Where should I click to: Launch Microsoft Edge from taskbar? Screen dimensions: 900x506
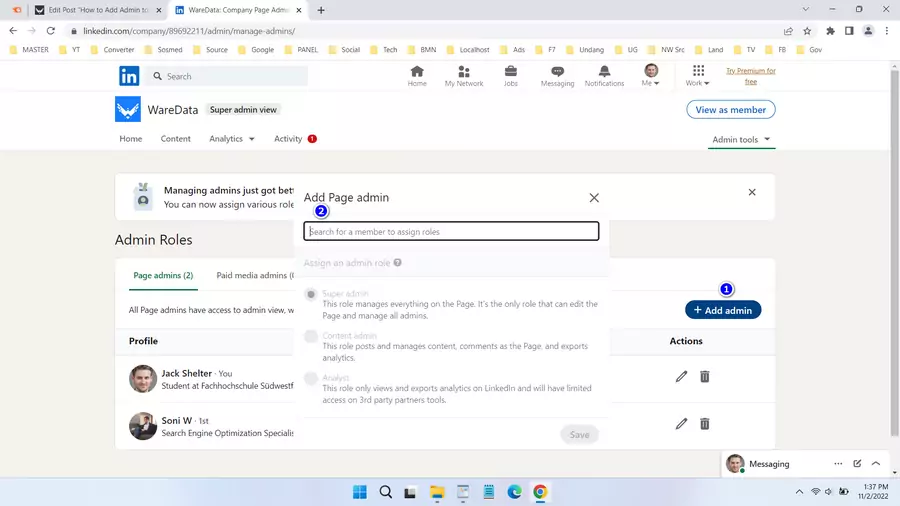[x=514, y=492]
